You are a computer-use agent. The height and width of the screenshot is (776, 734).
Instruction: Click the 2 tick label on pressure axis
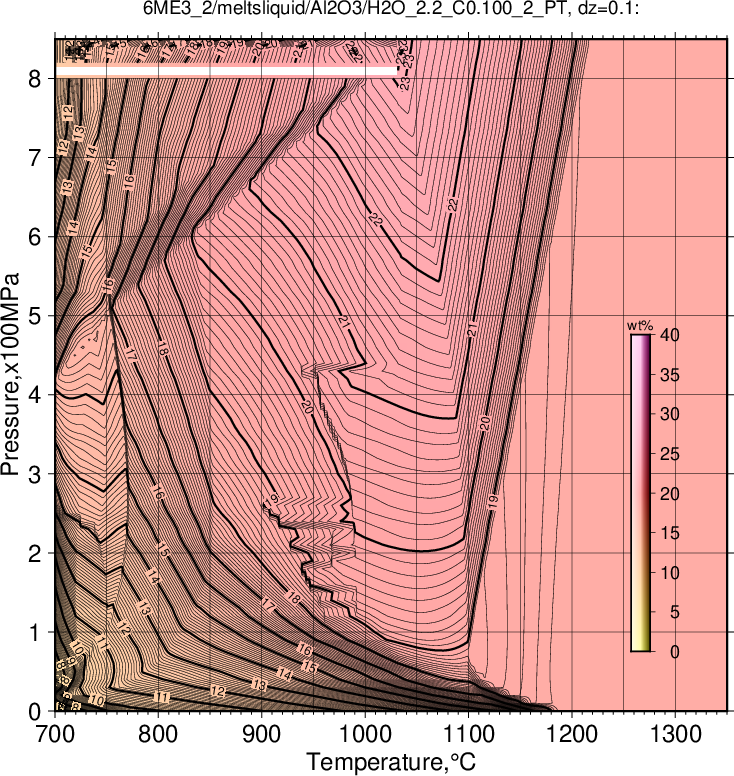pos(35,553)
